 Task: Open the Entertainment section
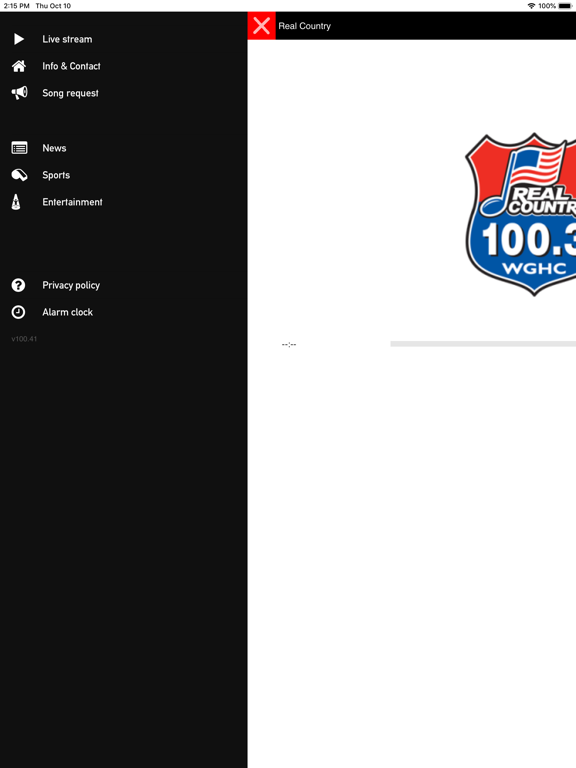click(x=72, y=202)
